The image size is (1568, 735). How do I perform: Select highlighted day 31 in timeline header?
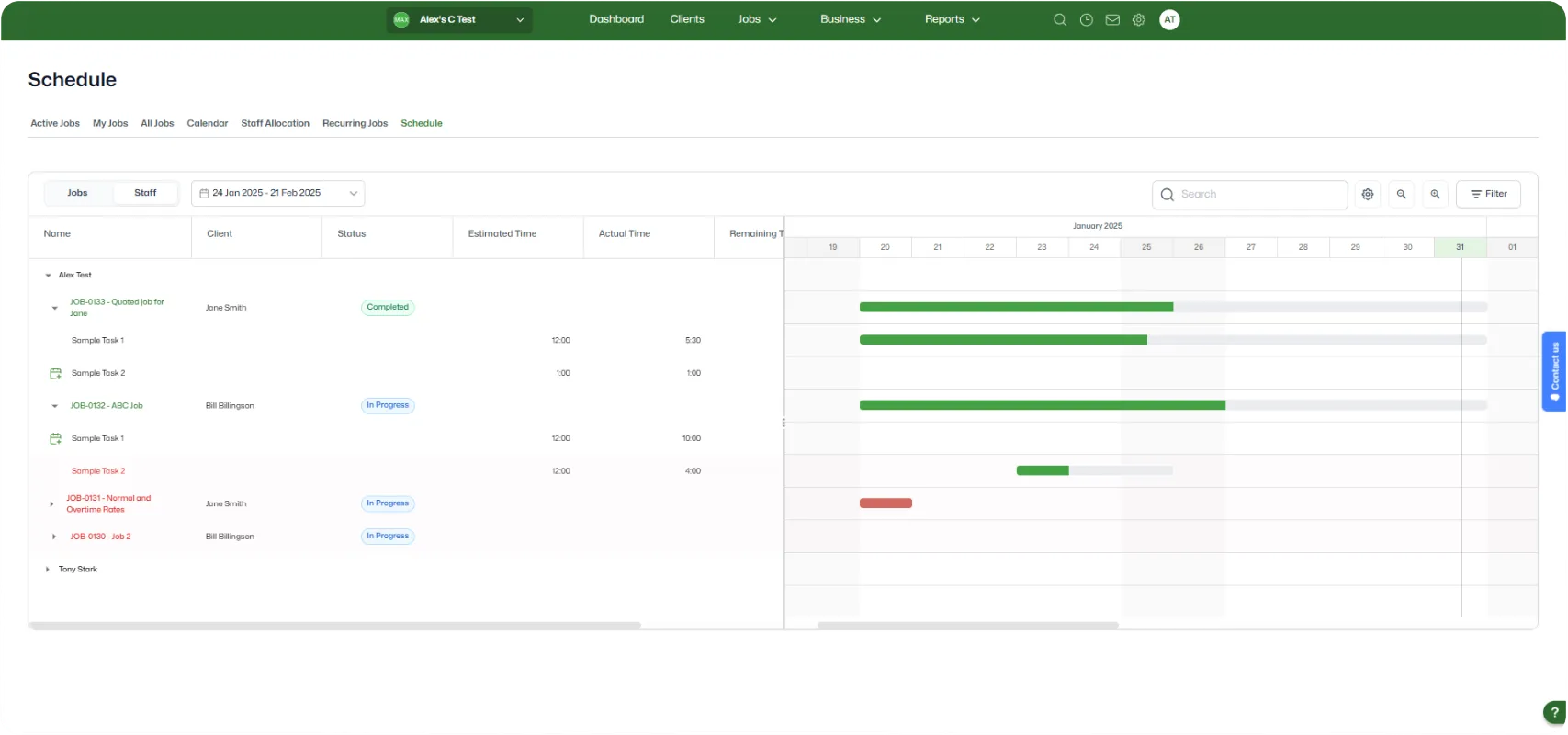[x=1460, y=247]
